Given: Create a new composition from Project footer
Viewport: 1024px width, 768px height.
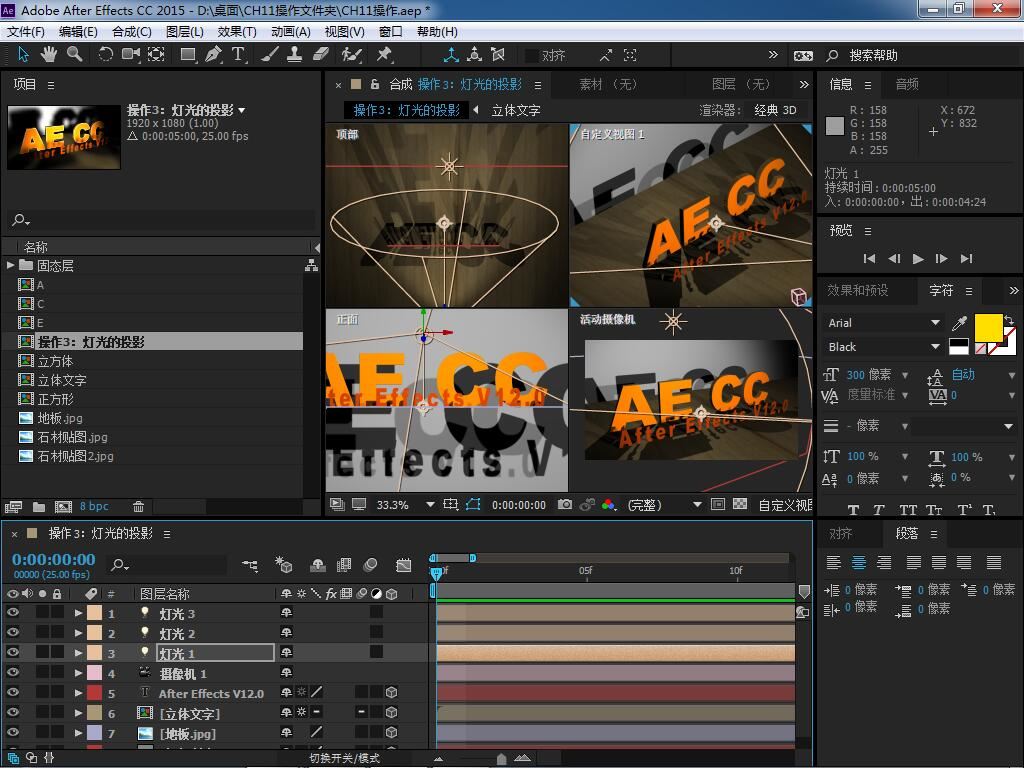Looking at the screenshot, I should click(x=63, y=506).
